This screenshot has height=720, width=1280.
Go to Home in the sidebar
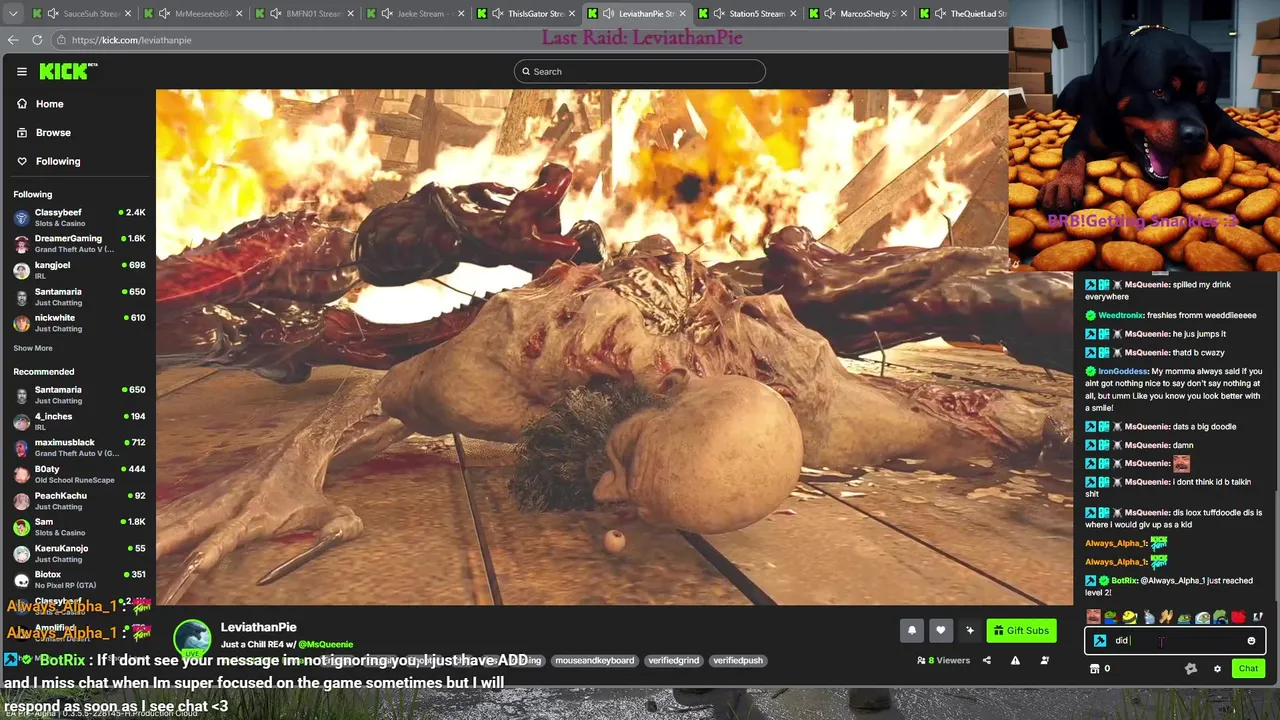point(40,104)
